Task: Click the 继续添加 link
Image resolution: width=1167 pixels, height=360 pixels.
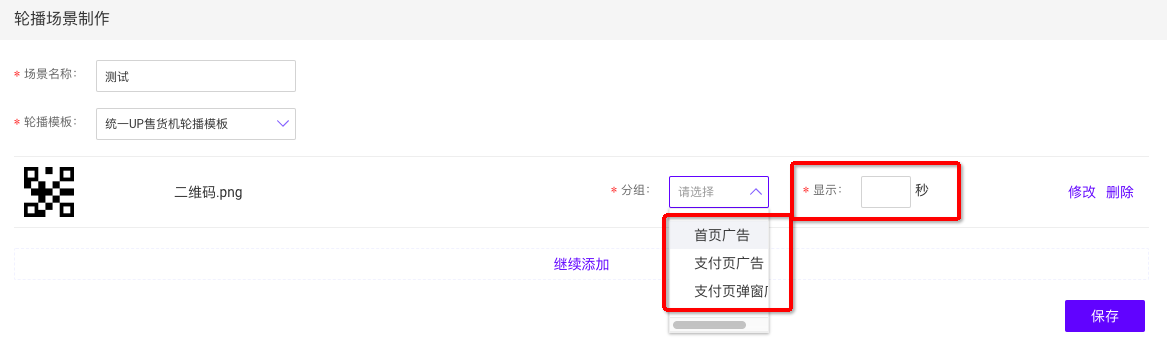Action: click(582, 264)
